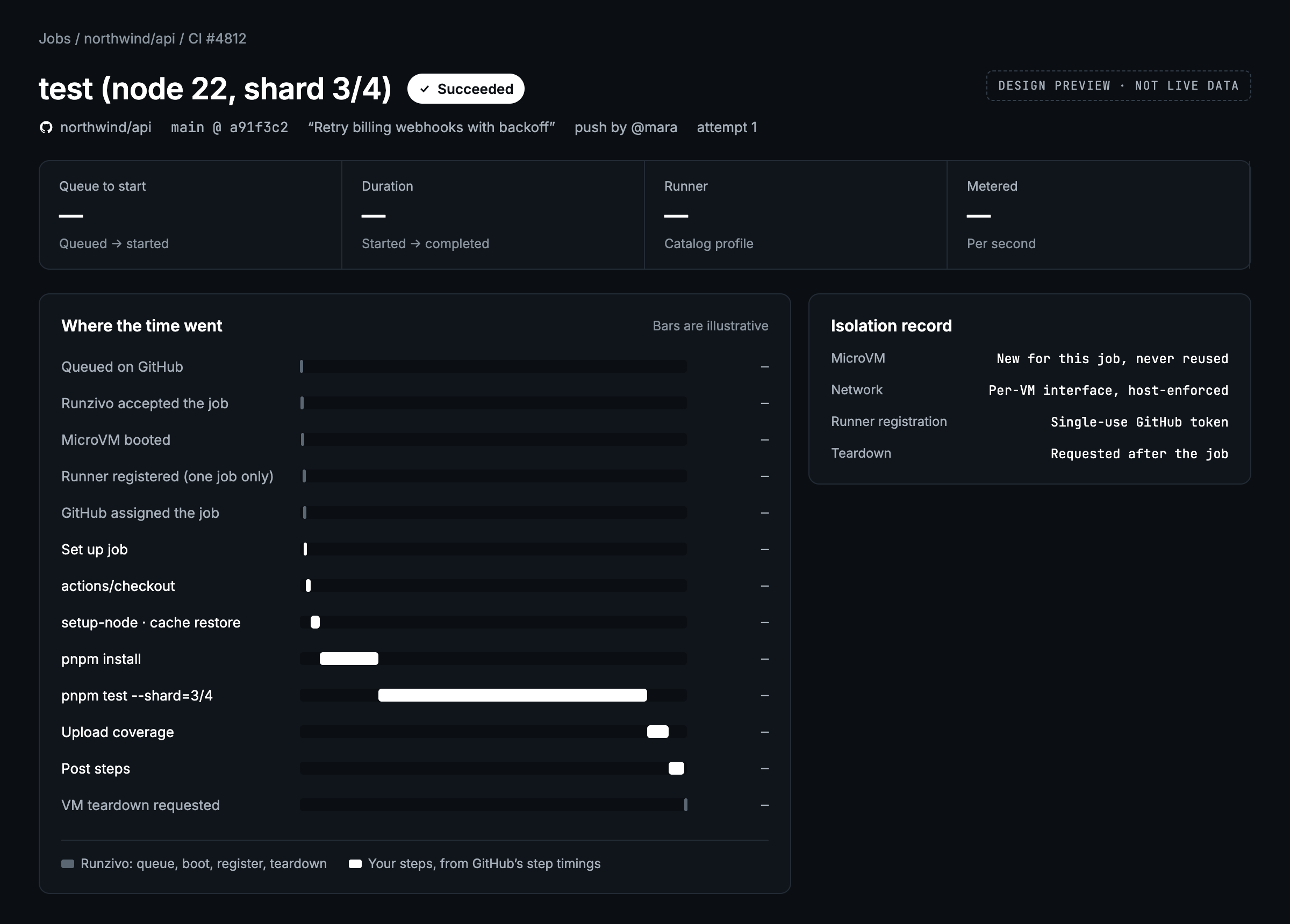Click the "Catalog profile" caption

tap(709, 243)
